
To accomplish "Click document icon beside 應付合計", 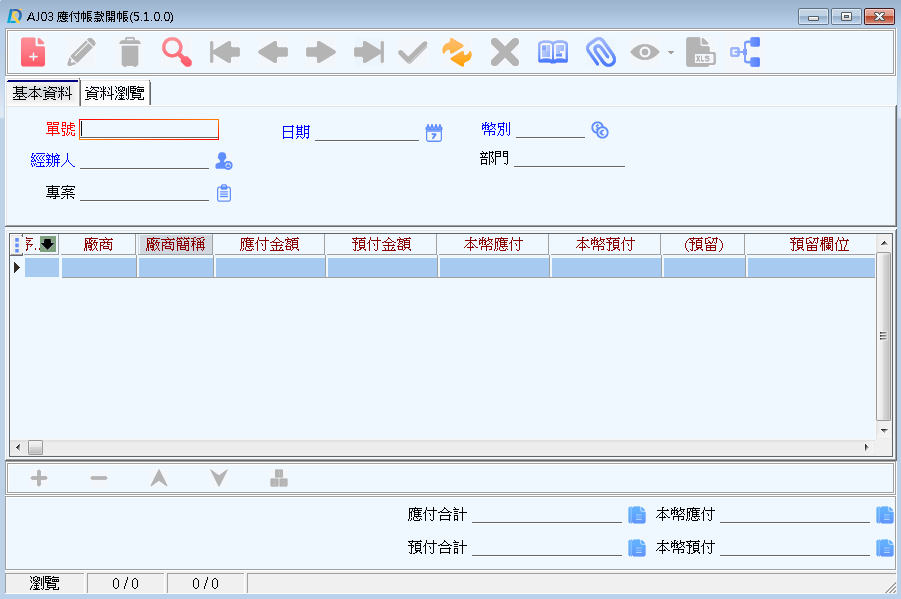I will tap(637, 514).
